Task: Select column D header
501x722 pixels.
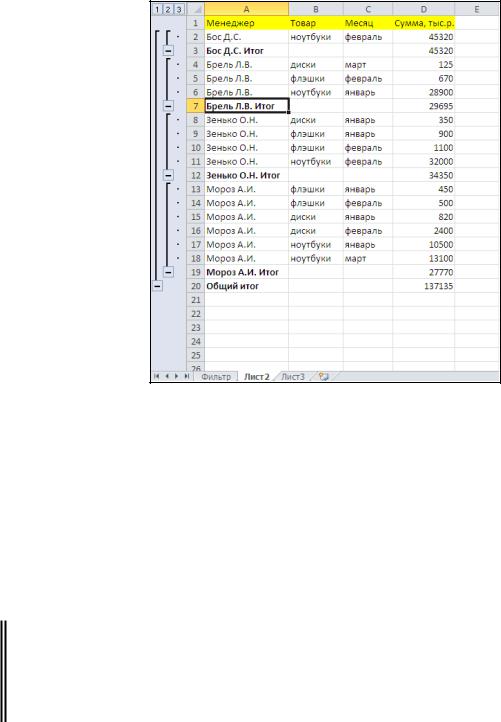Action: tap(424, 9)
